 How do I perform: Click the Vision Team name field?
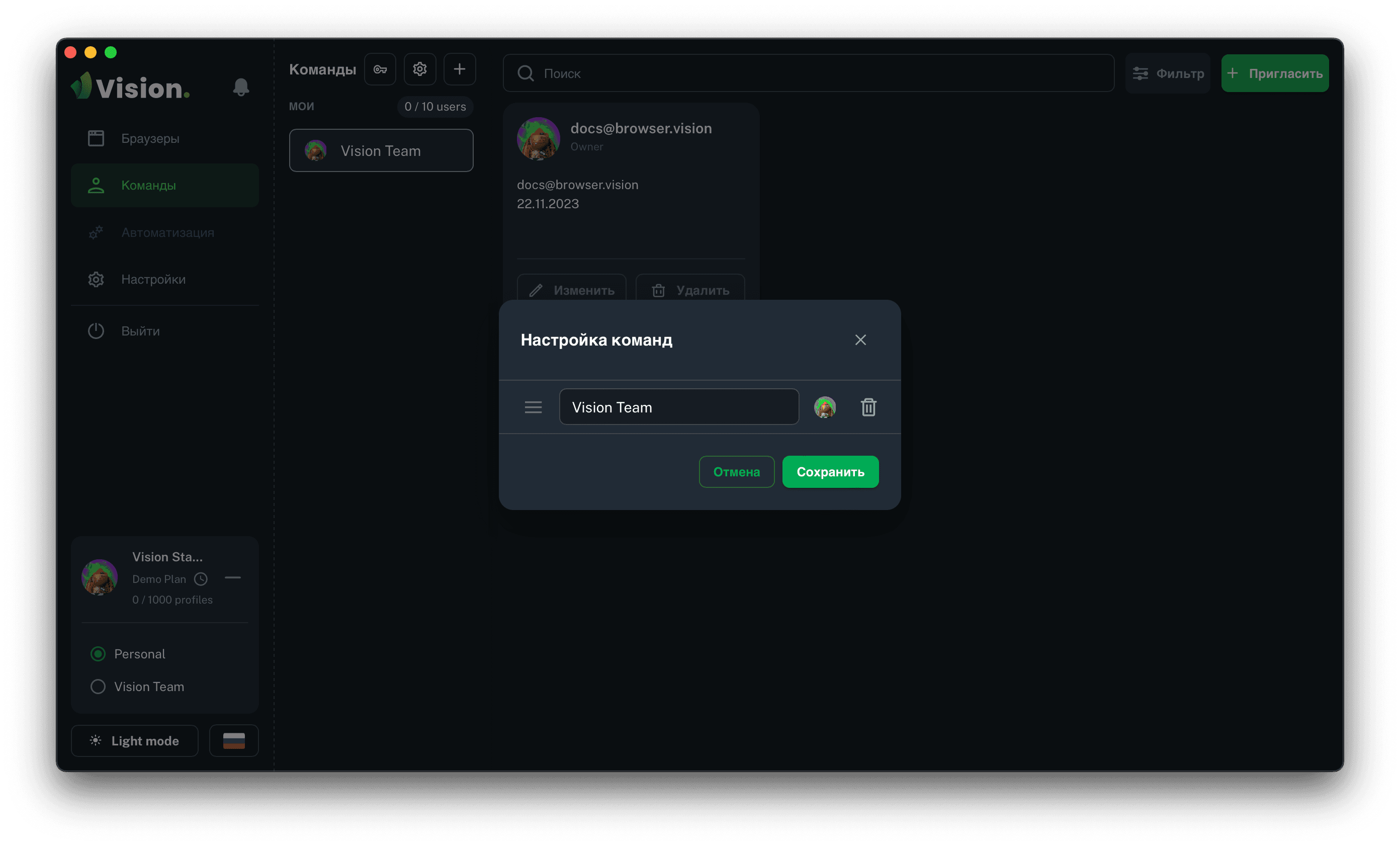678,407
